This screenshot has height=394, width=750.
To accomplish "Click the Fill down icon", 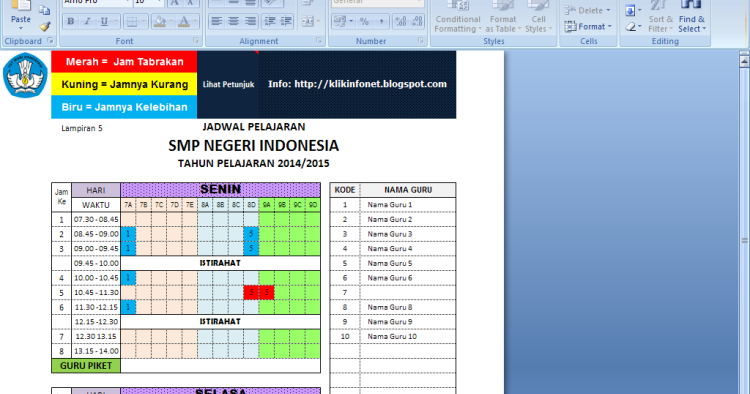I will (x=630, y=10).
